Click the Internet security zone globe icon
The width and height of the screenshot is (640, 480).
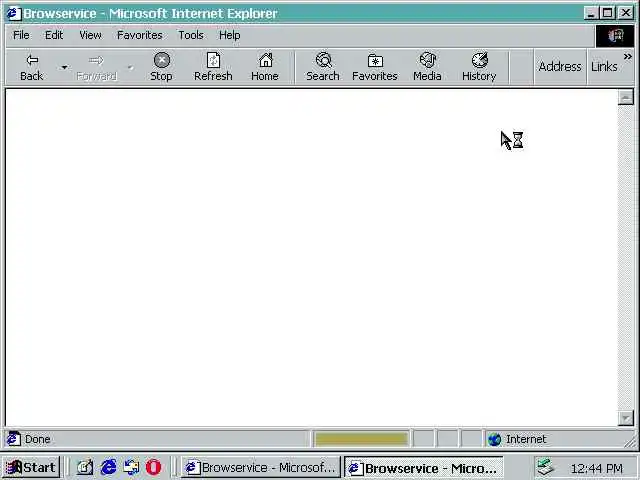click(x=495, y=440)
